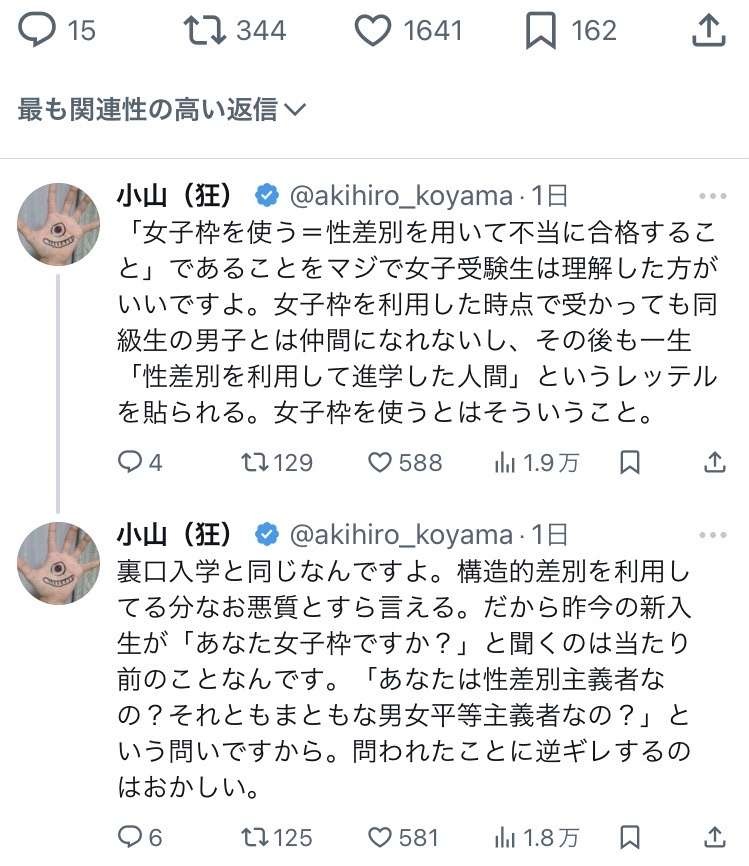Repost the second reply with 125 reposts
749x866 pixels.
pos(254,836)
